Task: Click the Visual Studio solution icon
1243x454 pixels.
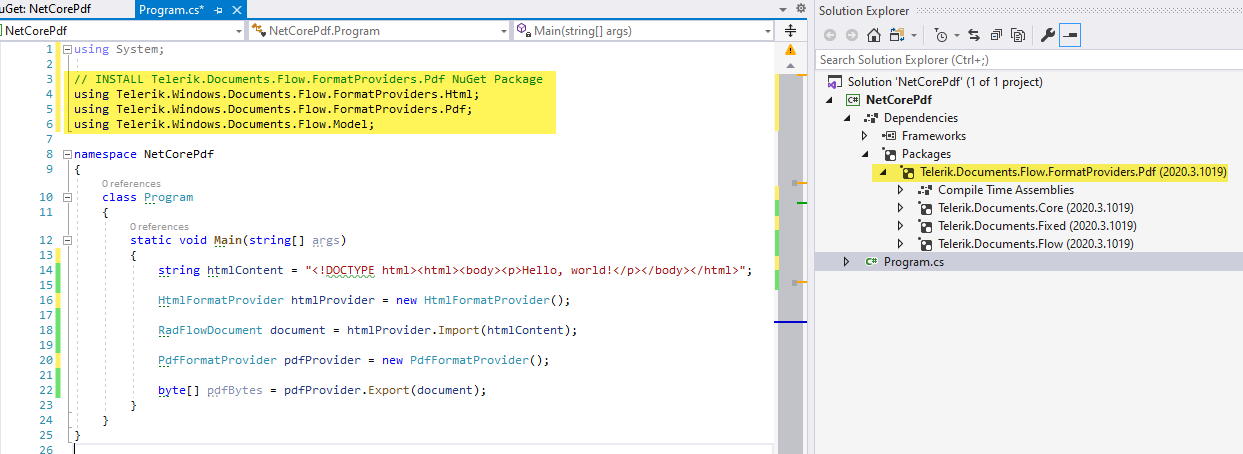Action: 835,82
